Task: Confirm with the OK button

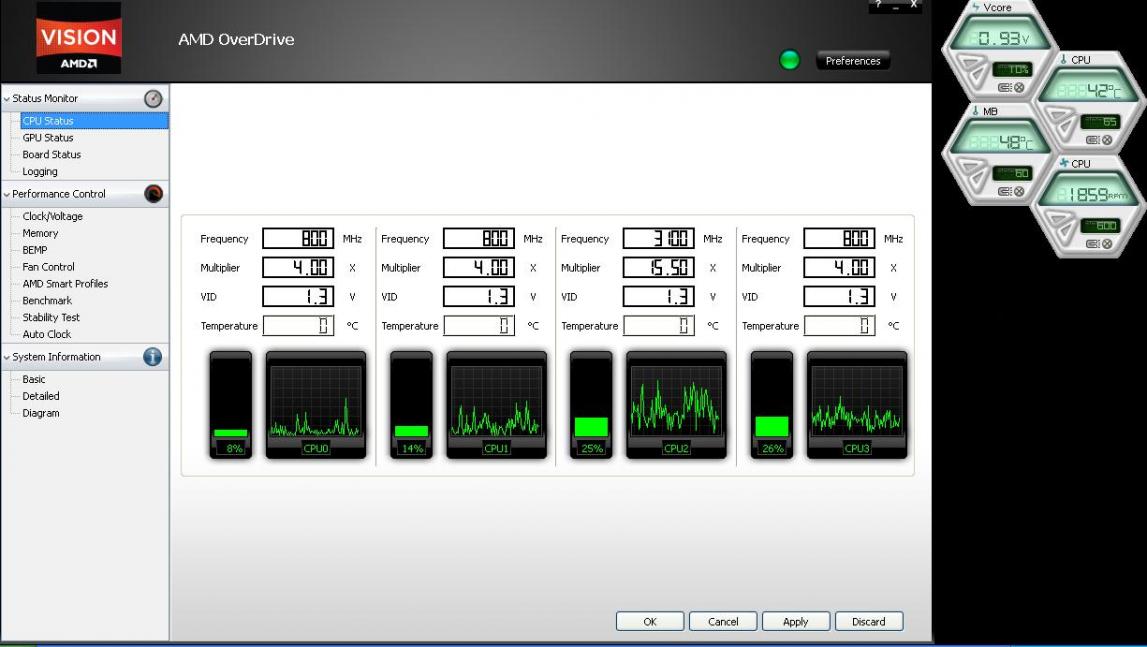Action: point(650,621)
